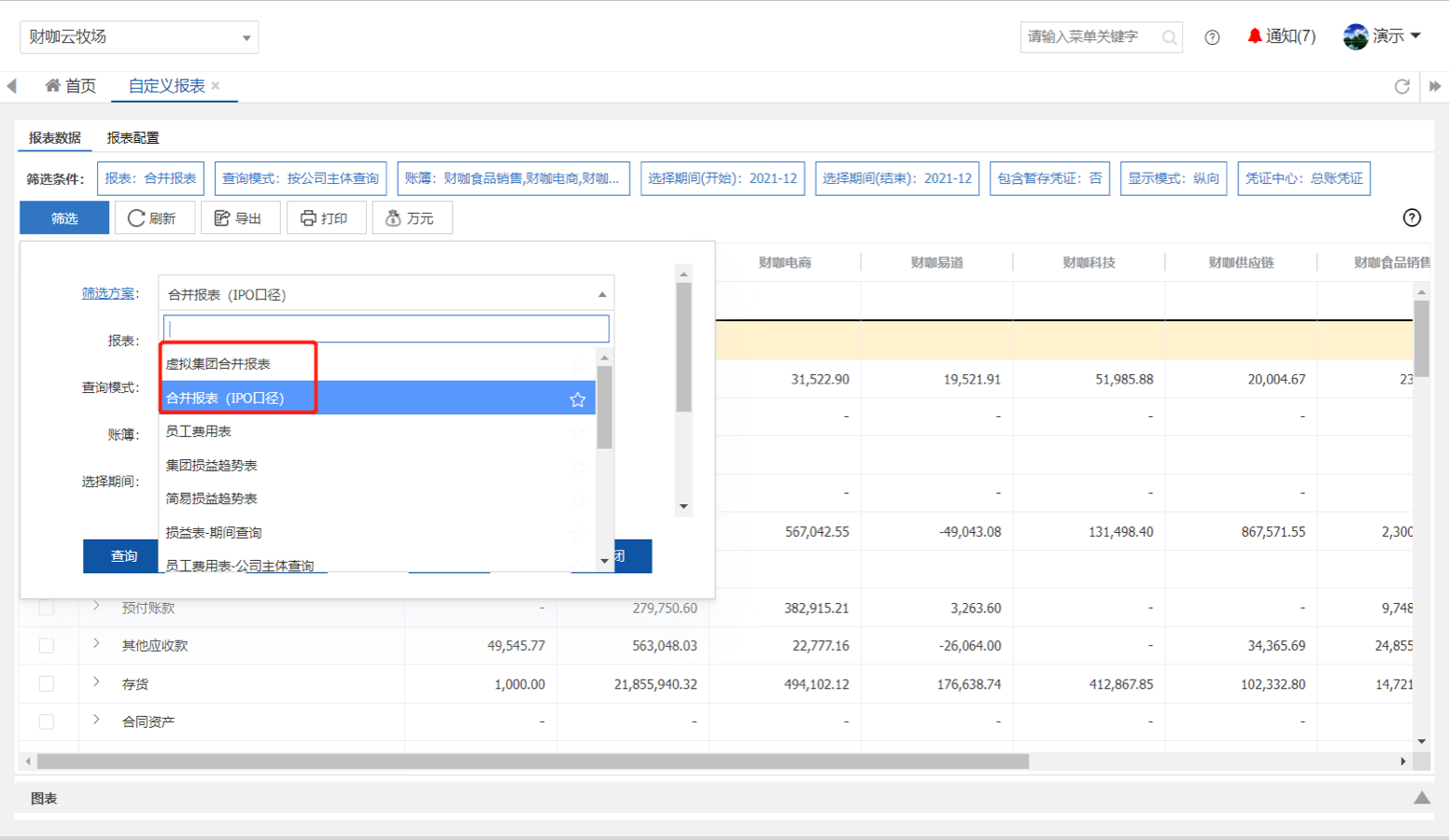The image size is (1449, 840).
Task: Click the 导出 export button
Action: pyautogui.click(x=239, y=218)
